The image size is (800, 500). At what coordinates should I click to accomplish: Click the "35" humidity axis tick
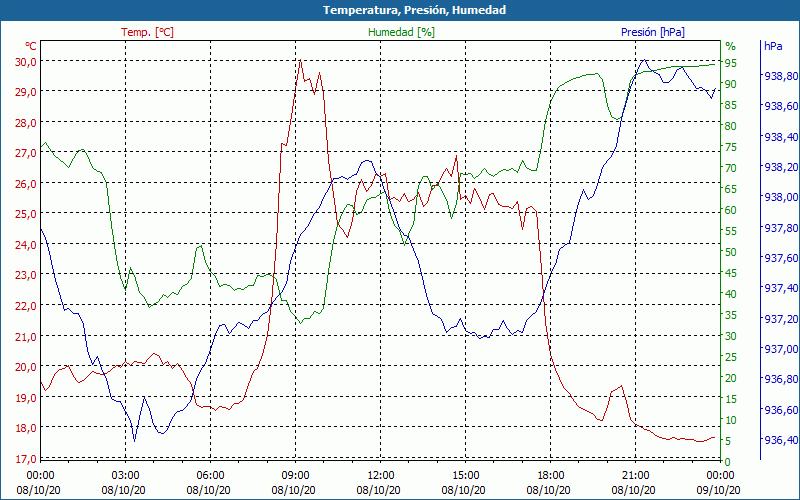click(731, 315)
